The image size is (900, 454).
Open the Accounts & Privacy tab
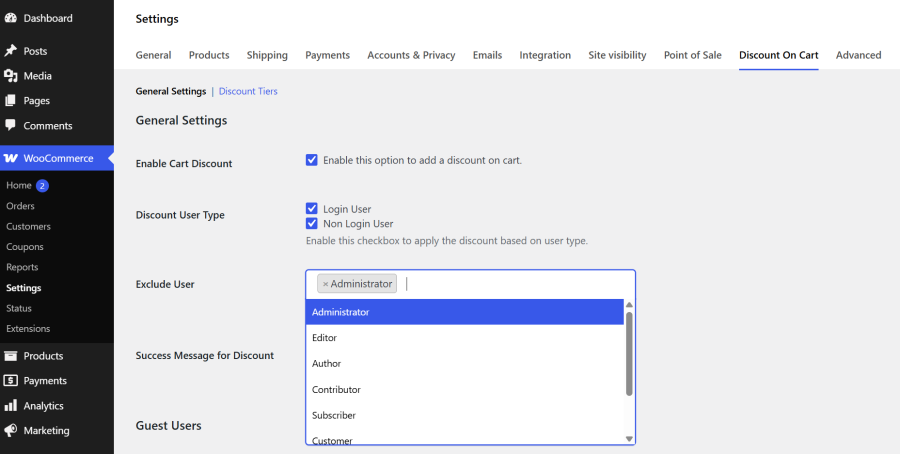(411, 55)
